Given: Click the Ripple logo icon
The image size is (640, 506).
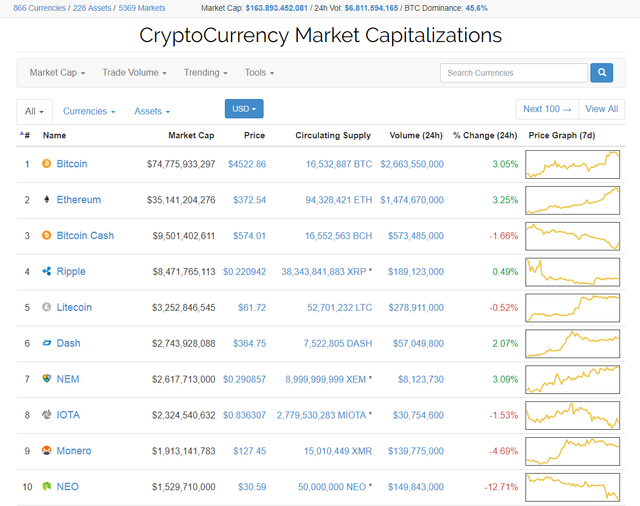Looking at the screenshot, I should pyautogui.click(x=47, y=271).
